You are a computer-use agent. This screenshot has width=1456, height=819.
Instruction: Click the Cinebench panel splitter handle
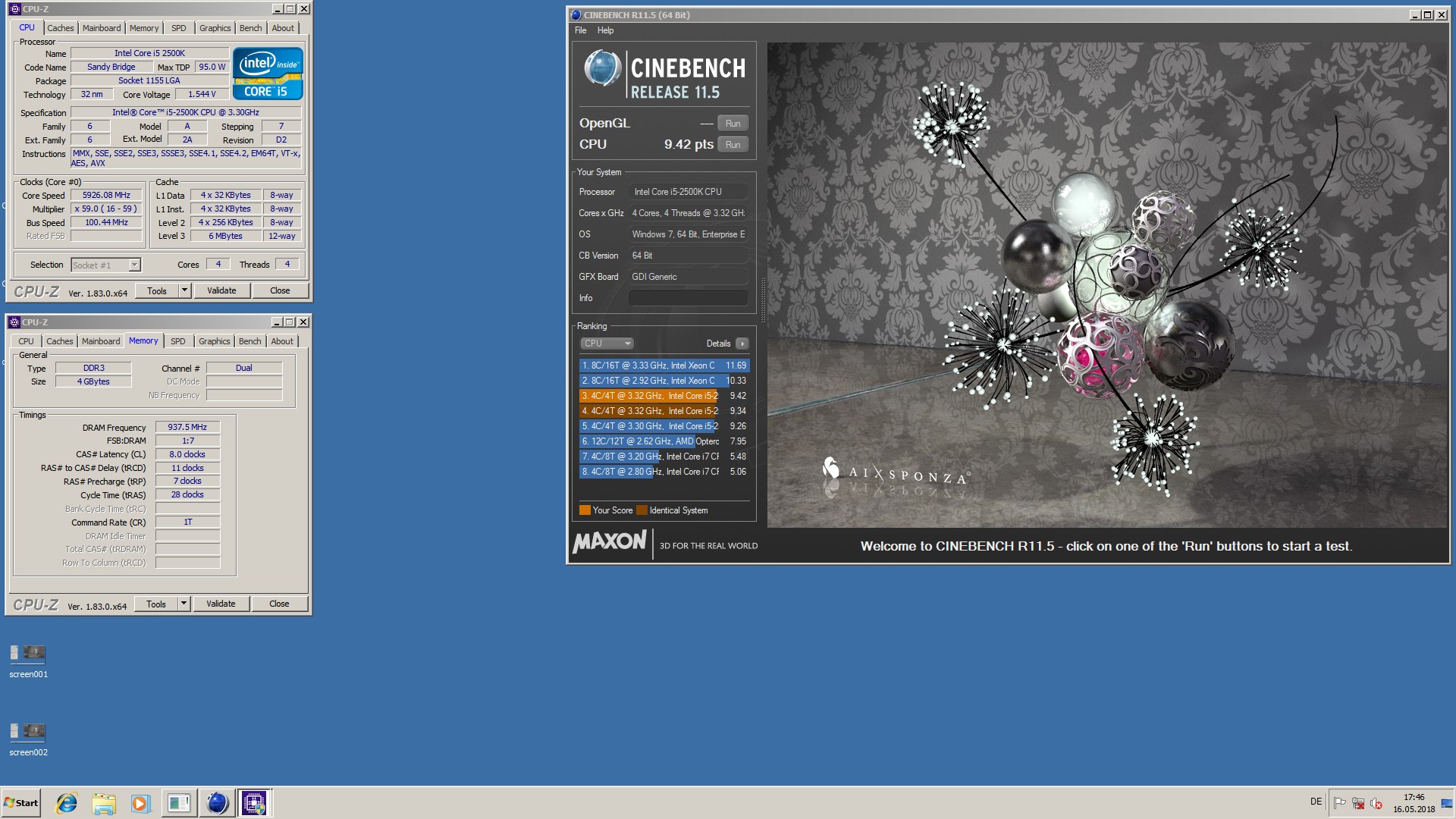coord(762,301)
